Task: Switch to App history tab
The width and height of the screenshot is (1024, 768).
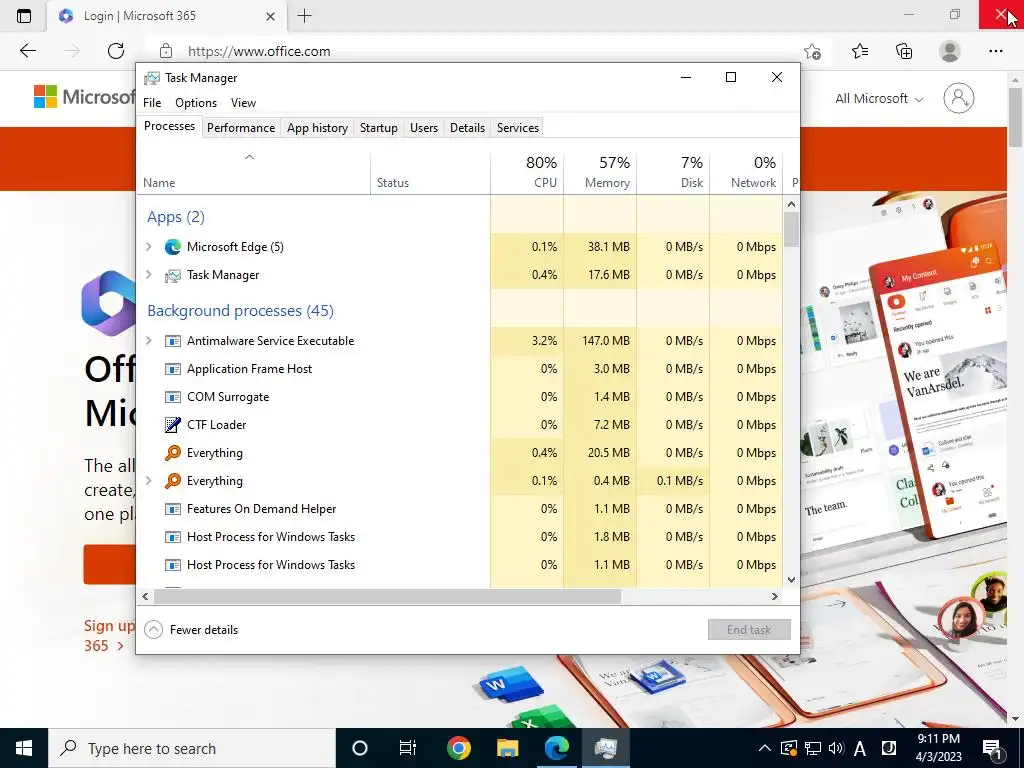Action: click(x=317, y=128)
